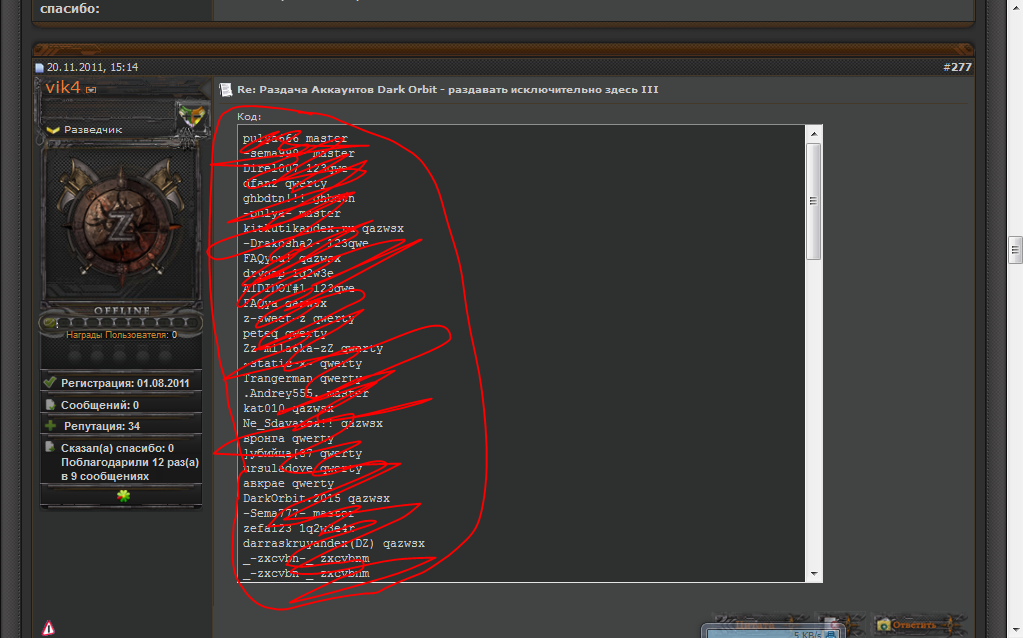This screenshot has height=638, width=1023.
Task: Click the post document icon beside the date
Action: [x=39, y=67]
